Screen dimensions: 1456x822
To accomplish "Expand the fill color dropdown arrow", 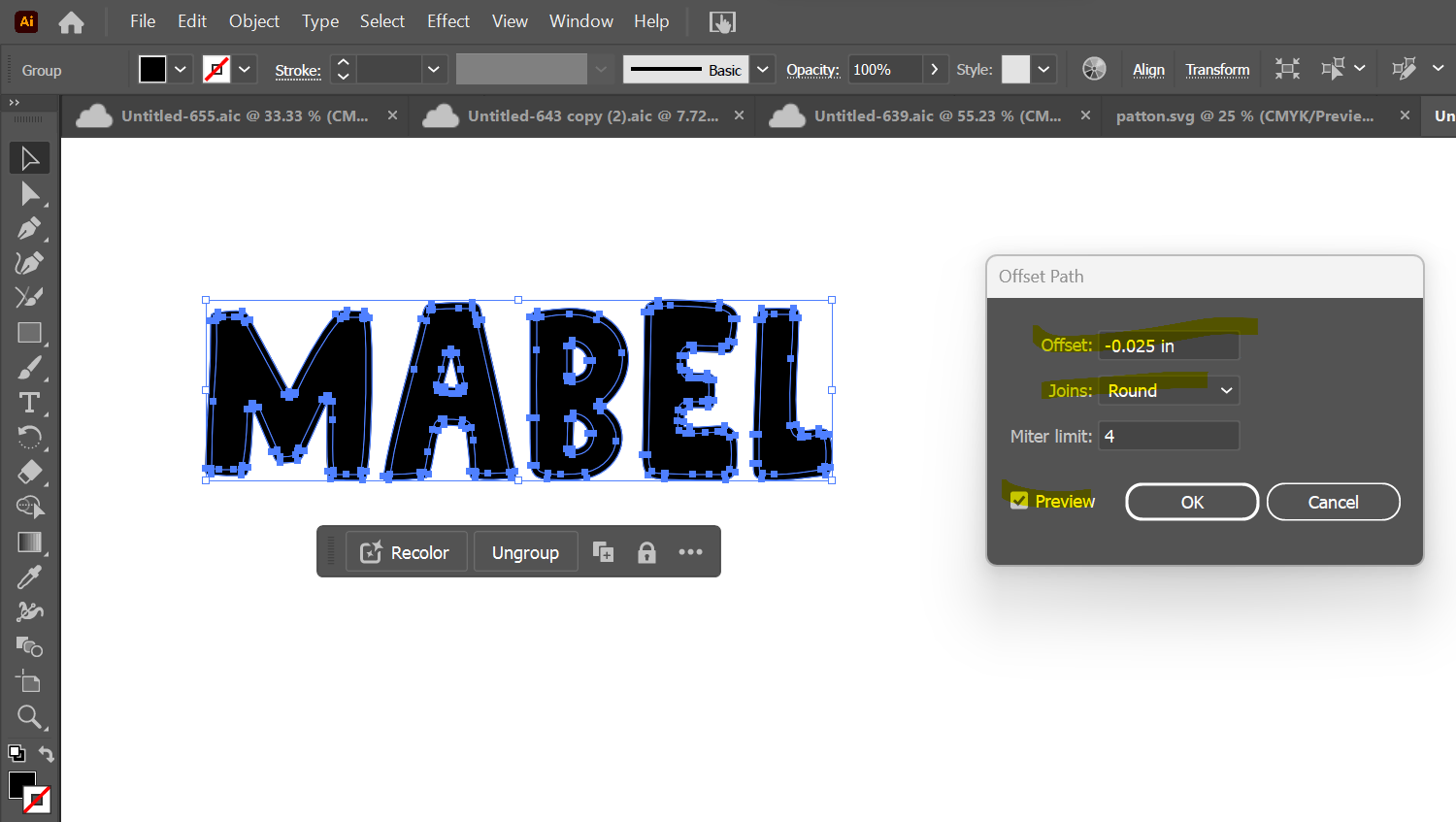I will coord(180,69).
